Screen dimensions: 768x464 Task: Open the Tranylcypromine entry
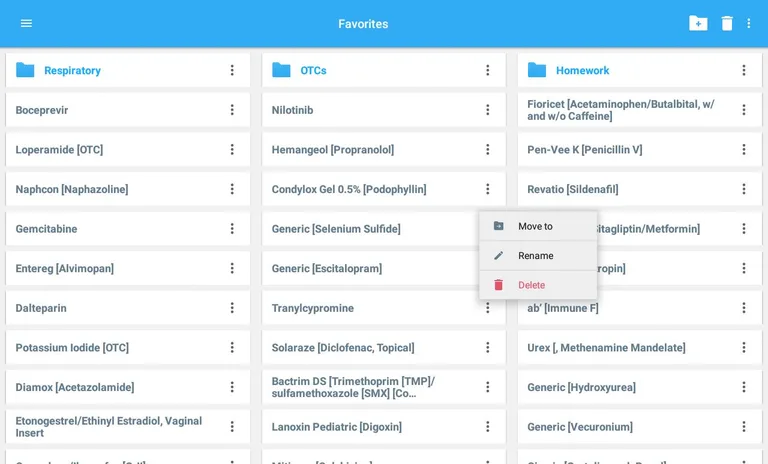point(384,308)
